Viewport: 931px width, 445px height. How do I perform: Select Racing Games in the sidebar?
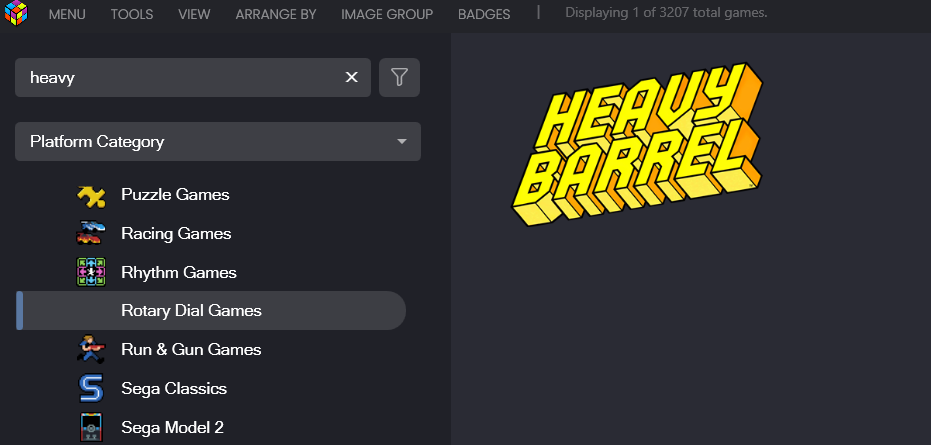pyautogui.click(x=176, y=233)
